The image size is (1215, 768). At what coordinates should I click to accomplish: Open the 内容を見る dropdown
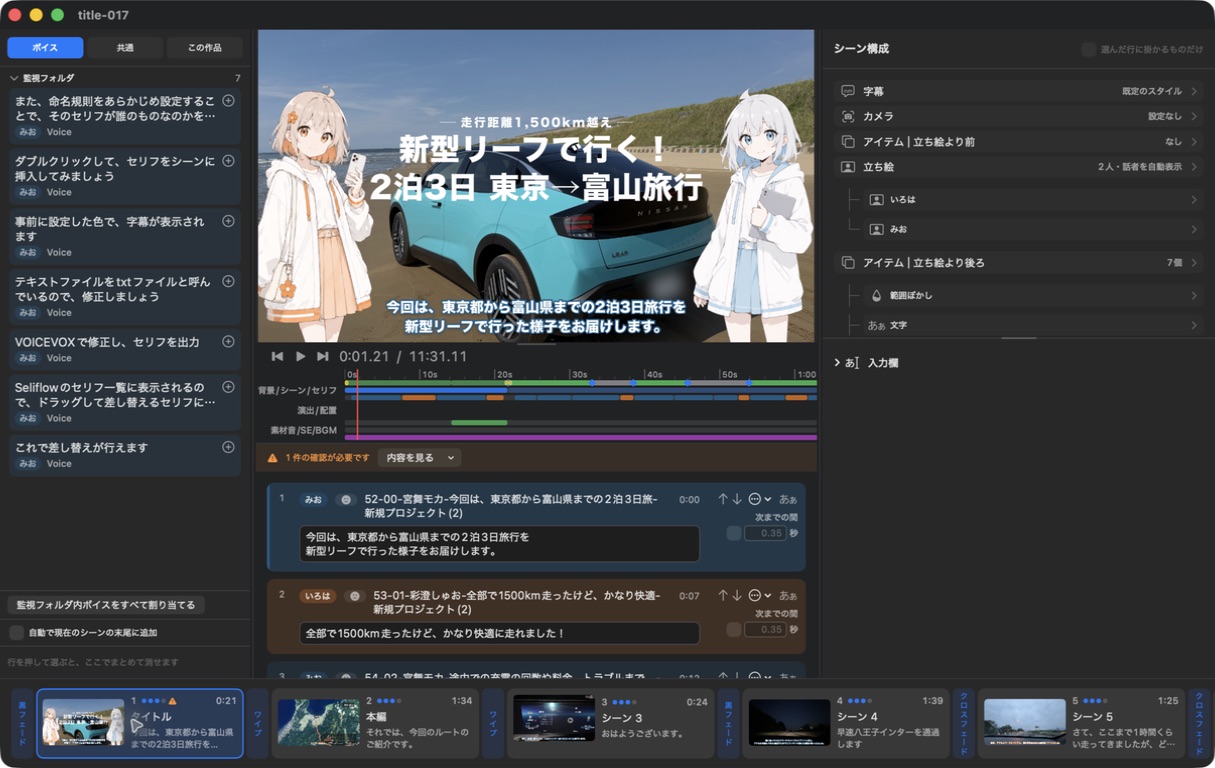[x=421, y=458]
